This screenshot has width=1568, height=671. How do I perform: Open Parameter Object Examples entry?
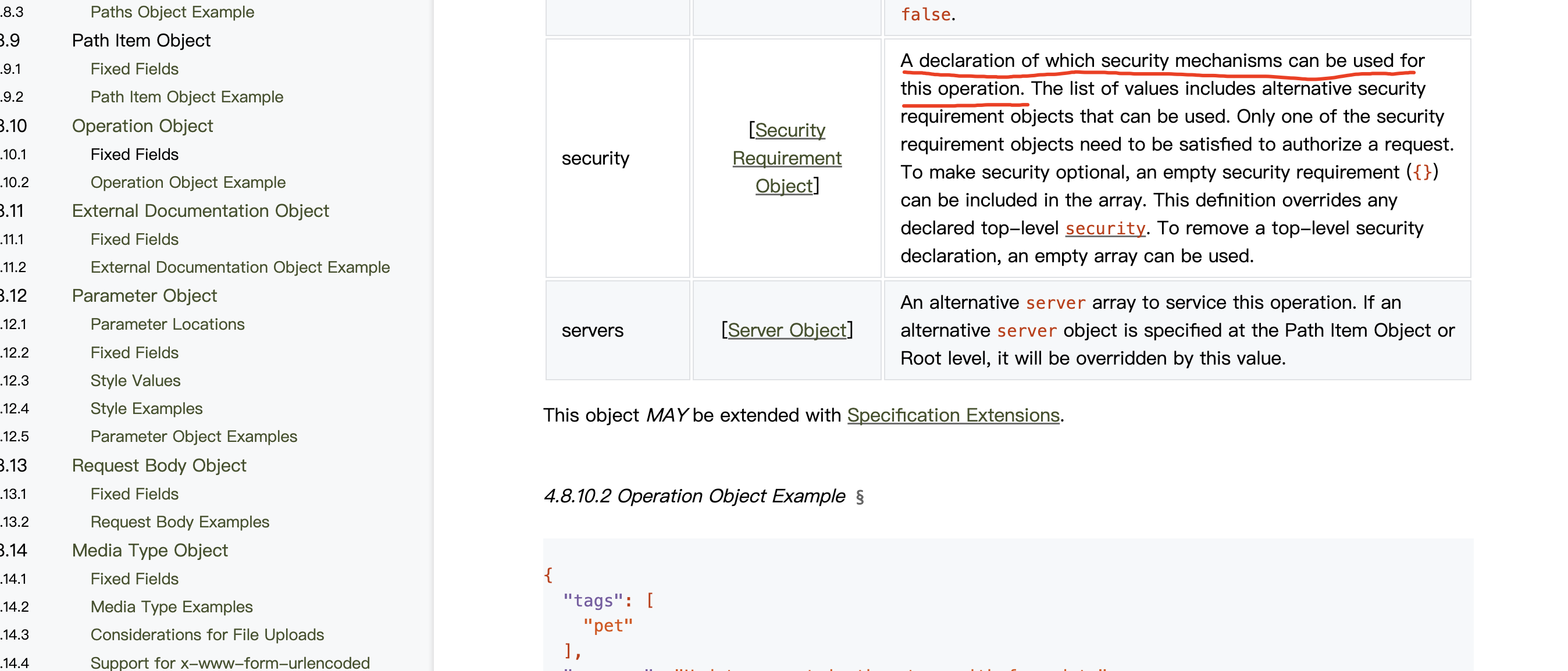point(194,436)
